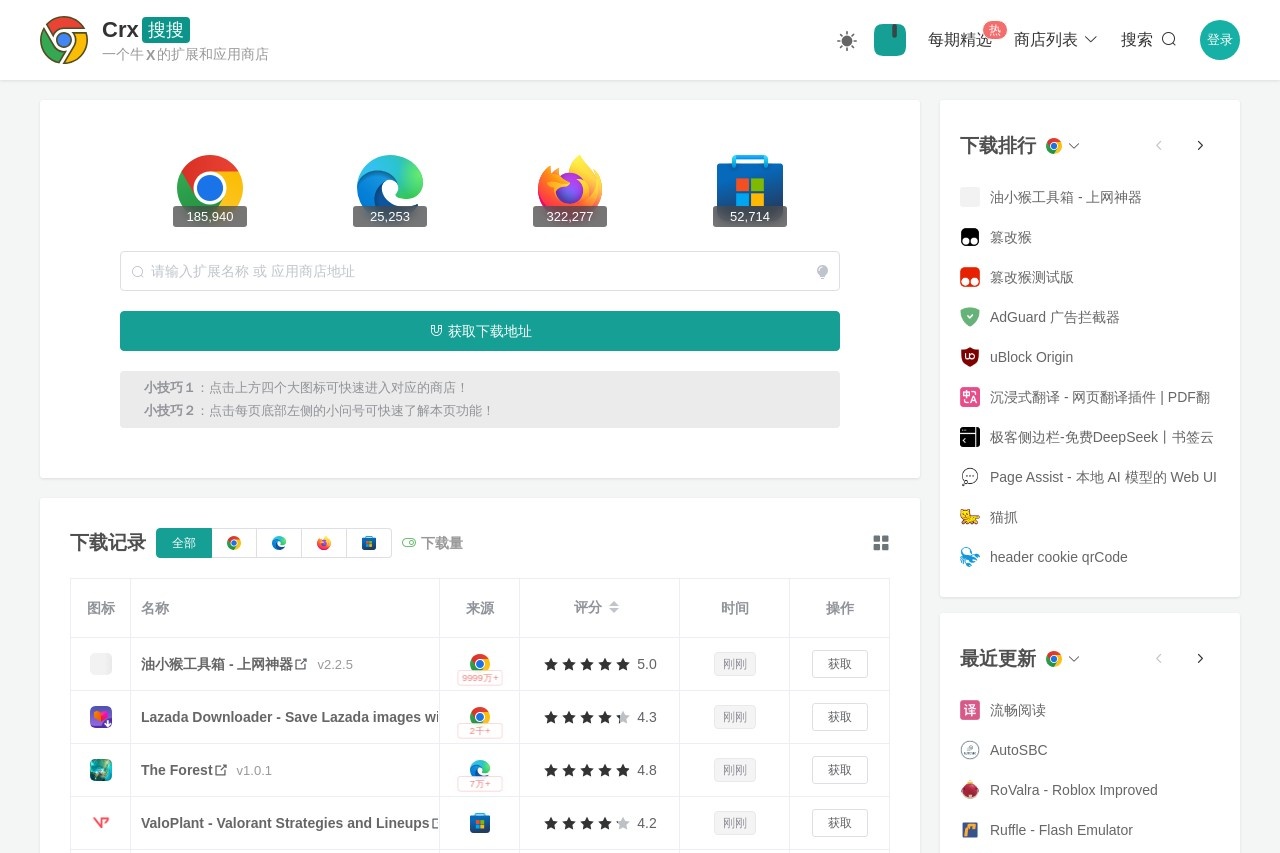The height and width of the screenshot is (853, 1280).
Task: Click the Crx搜搜 Chrome logo in header
Action: pos(64,40)
